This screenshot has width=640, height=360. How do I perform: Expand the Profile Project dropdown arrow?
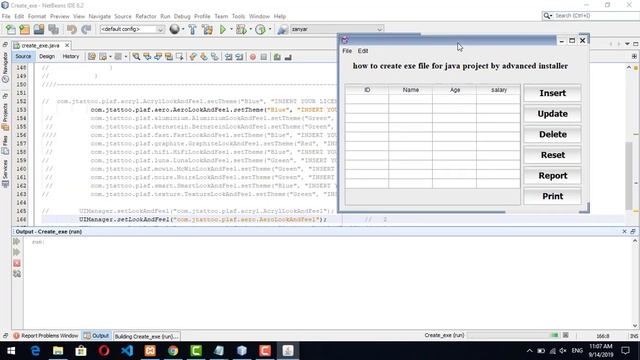[x=270, y=29]
